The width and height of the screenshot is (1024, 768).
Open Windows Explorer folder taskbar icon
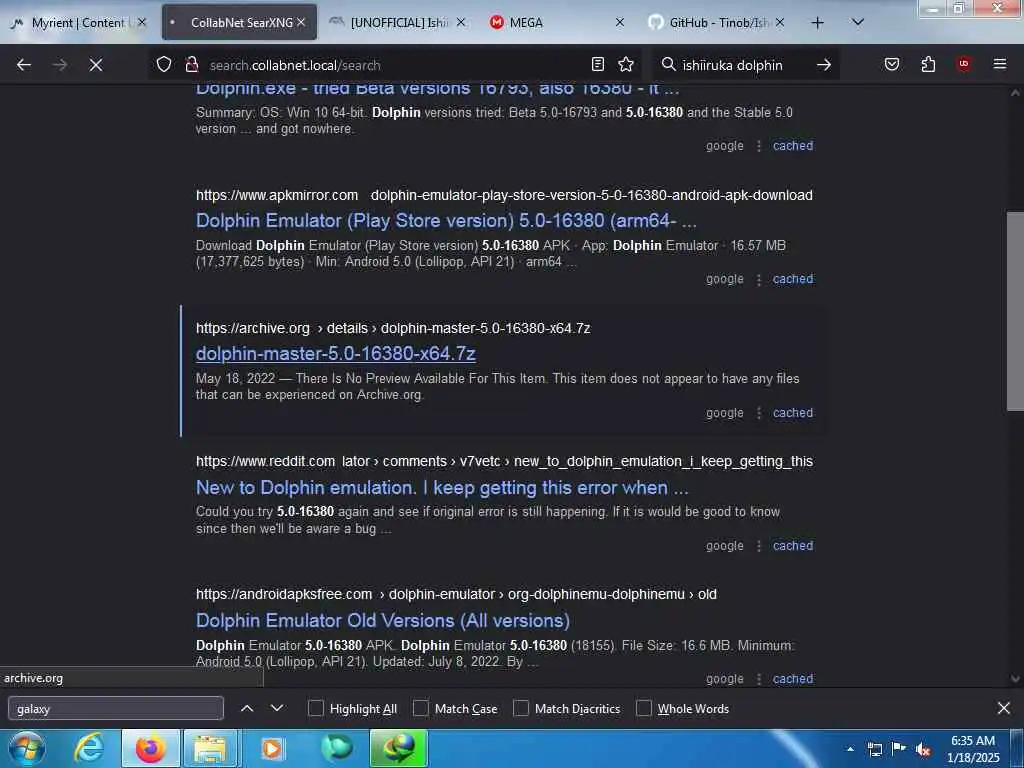[x=210, y=748]
